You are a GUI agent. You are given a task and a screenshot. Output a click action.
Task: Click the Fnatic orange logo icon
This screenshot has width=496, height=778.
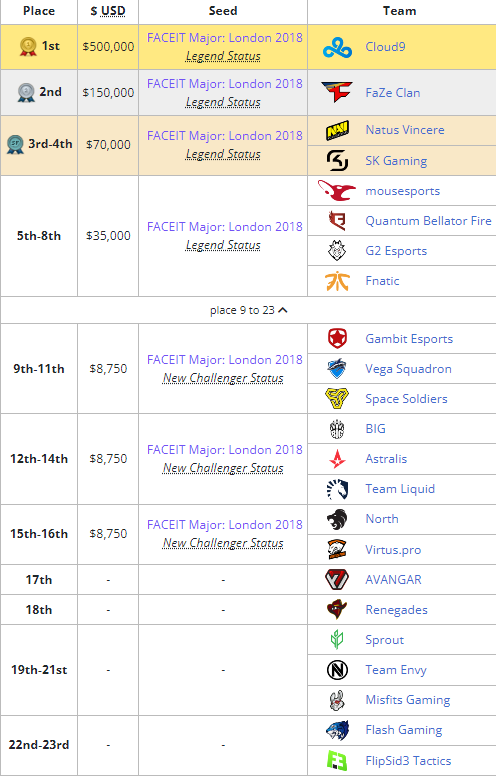(337, 281)
